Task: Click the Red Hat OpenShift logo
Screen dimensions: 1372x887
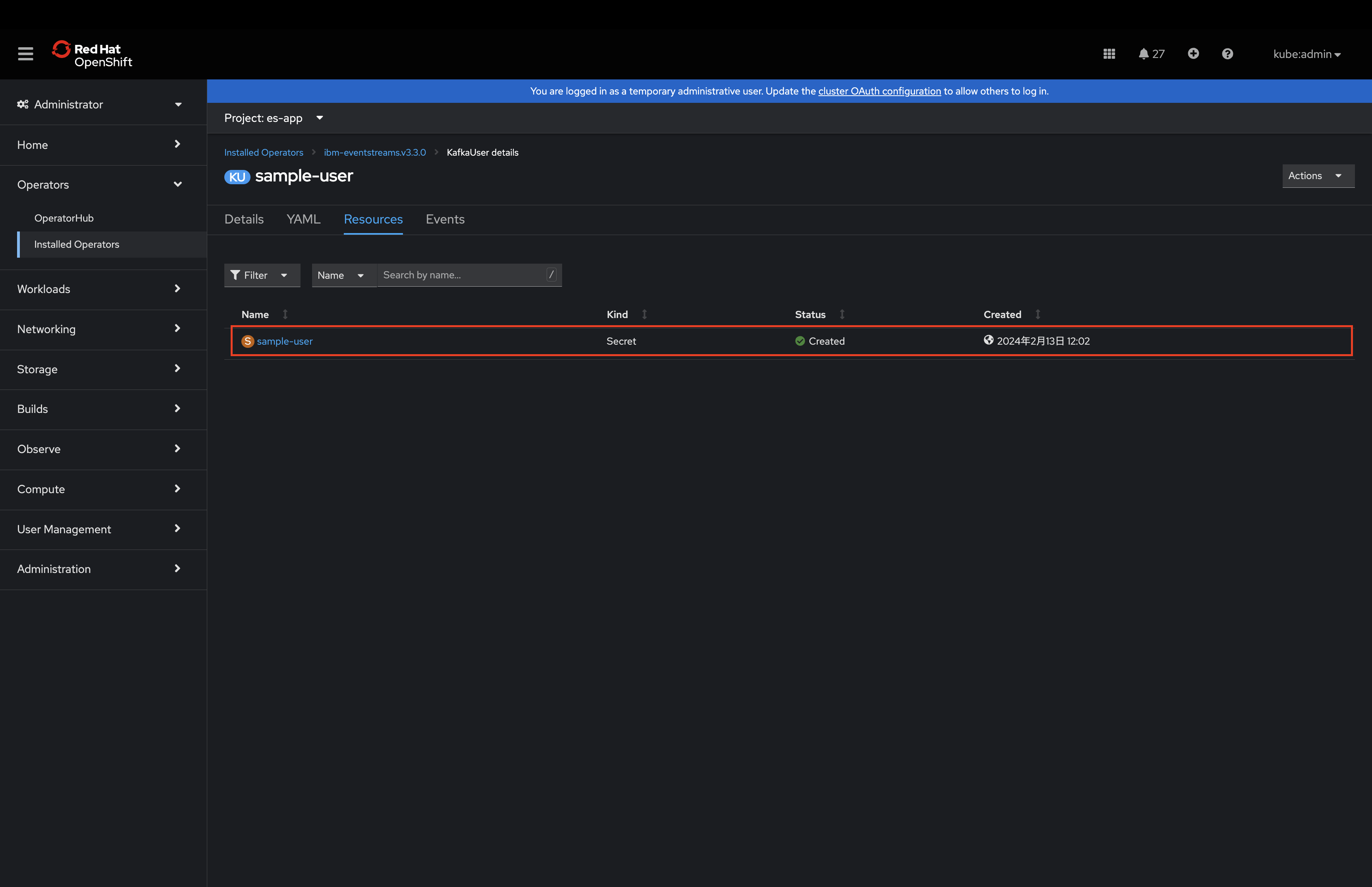Action: [x=92, y=55]
